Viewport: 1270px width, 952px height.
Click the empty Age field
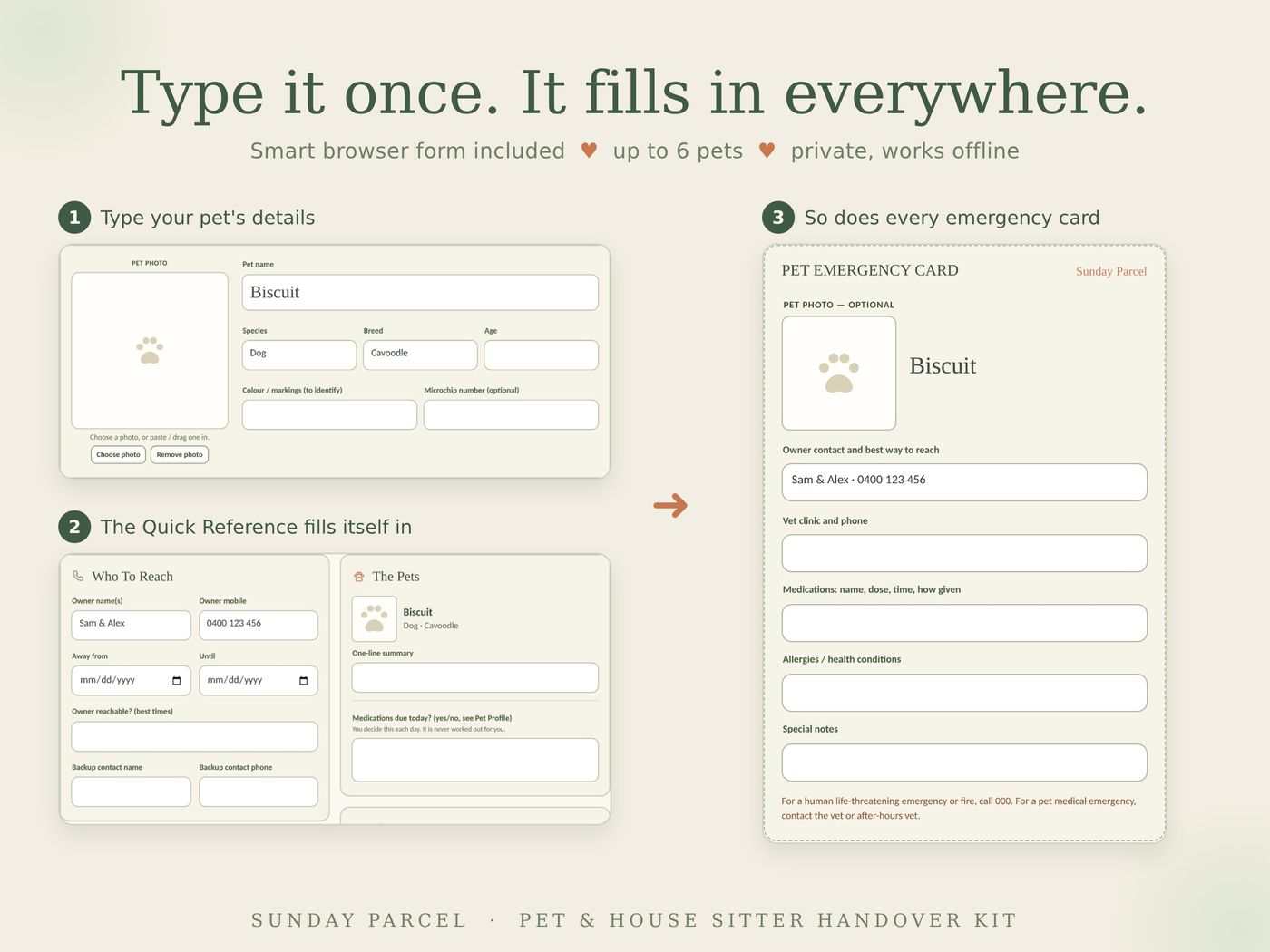click(541, 355)
